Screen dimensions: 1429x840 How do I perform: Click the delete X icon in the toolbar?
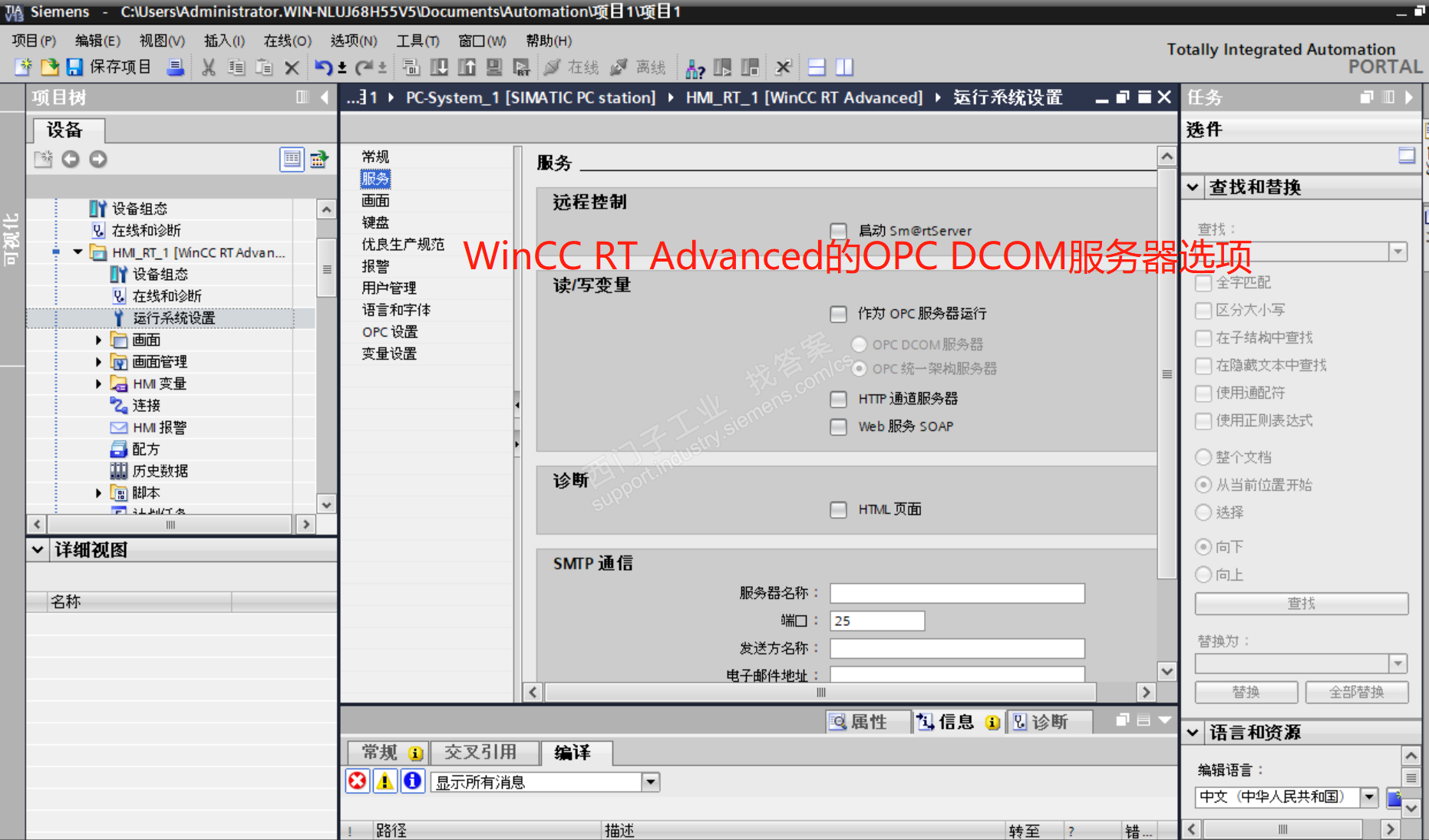tap(292, 68)
